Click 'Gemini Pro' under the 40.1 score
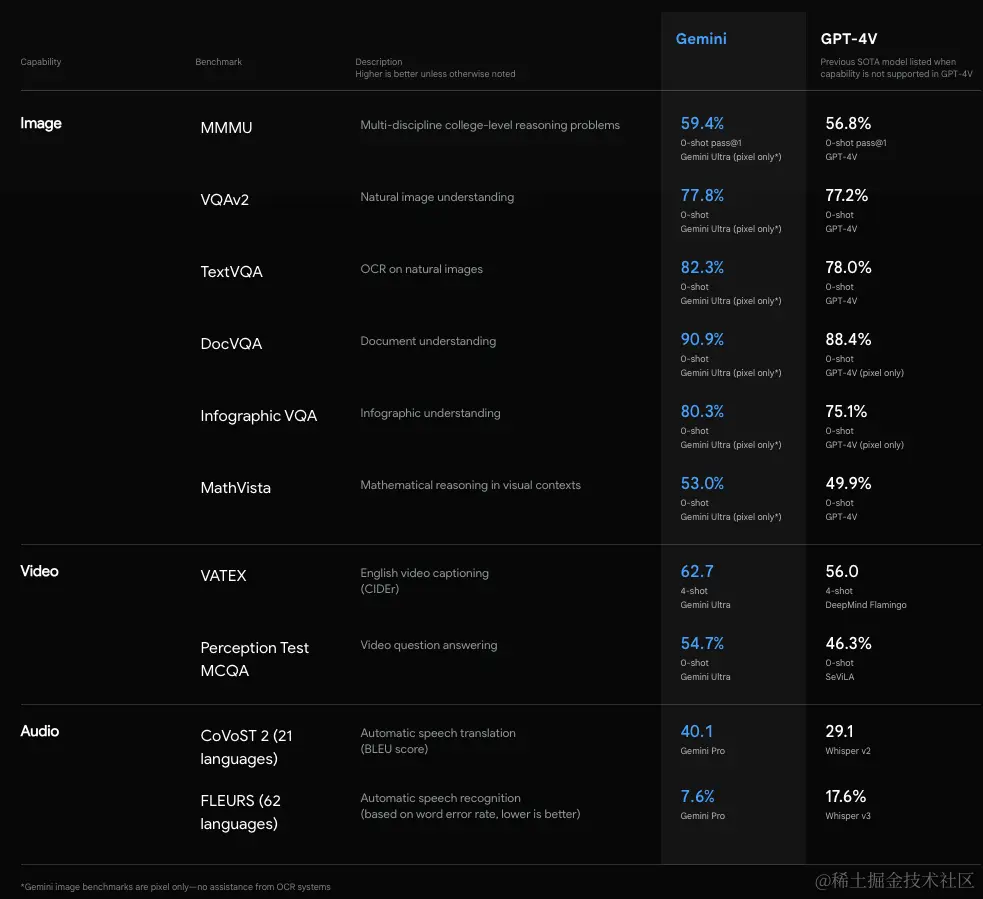 tap(703, 751)
